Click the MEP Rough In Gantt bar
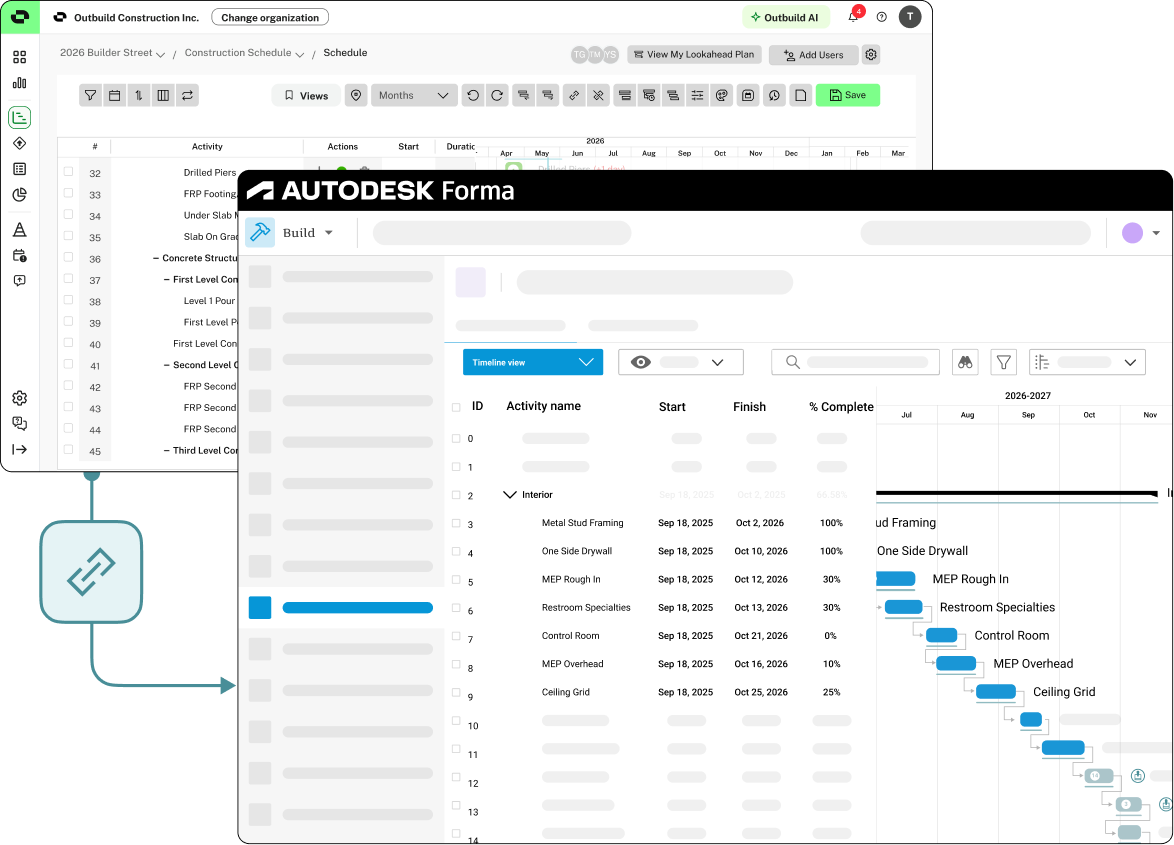The width and height of the screenshot is (1174, 845). (x=895, y=579)
